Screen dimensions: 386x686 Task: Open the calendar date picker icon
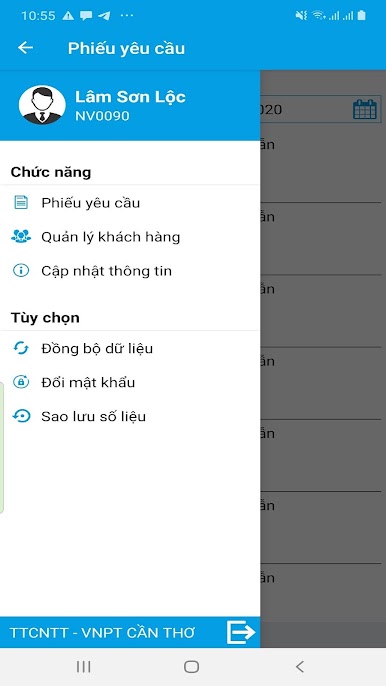(365, 109)
